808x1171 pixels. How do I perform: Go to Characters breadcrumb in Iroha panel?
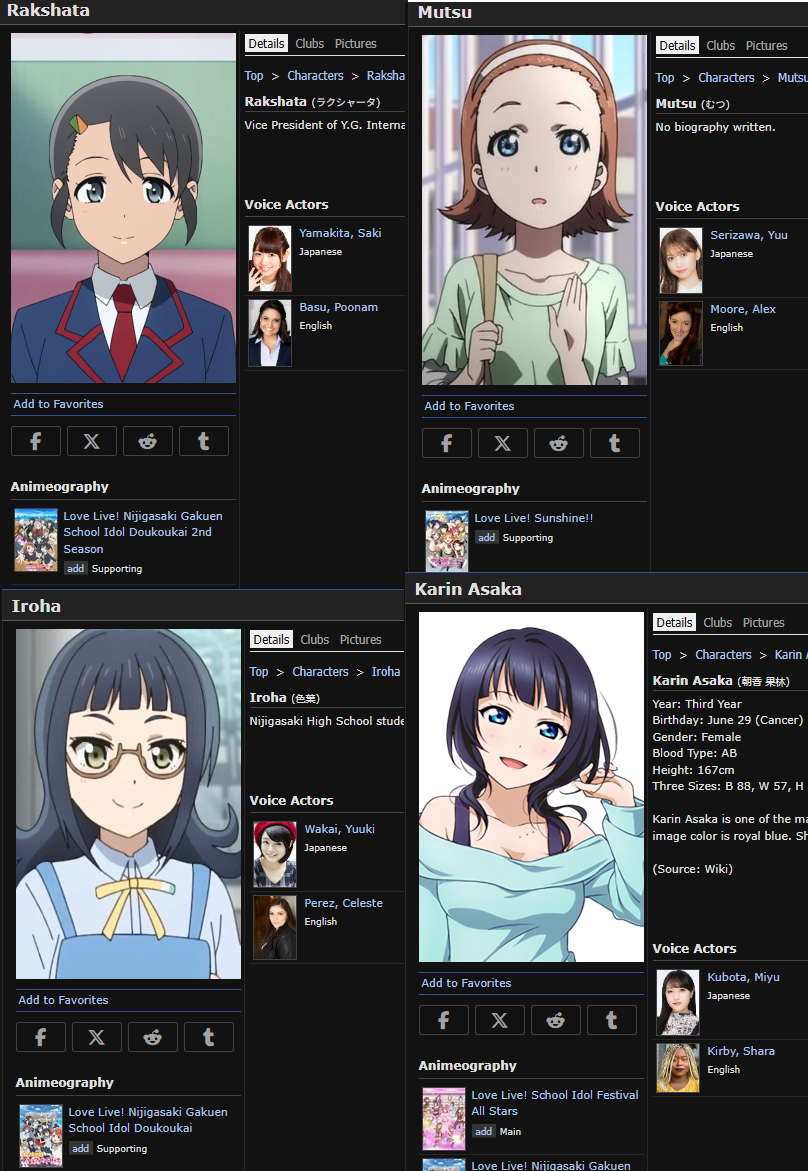(x=320, y=671)
